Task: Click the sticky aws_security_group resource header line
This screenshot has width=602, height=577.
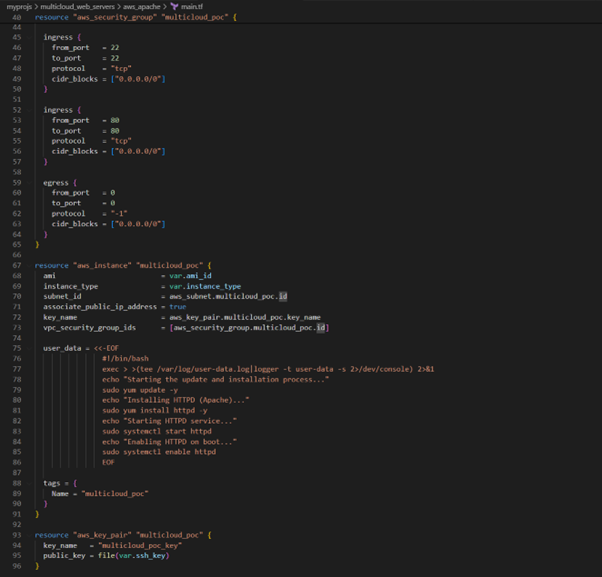Action: [x=135, y=17]
